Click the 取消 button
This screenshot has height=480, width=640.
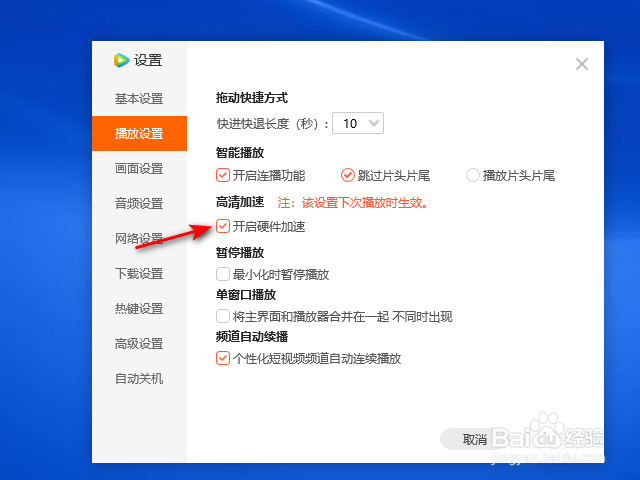click(475, 440)
